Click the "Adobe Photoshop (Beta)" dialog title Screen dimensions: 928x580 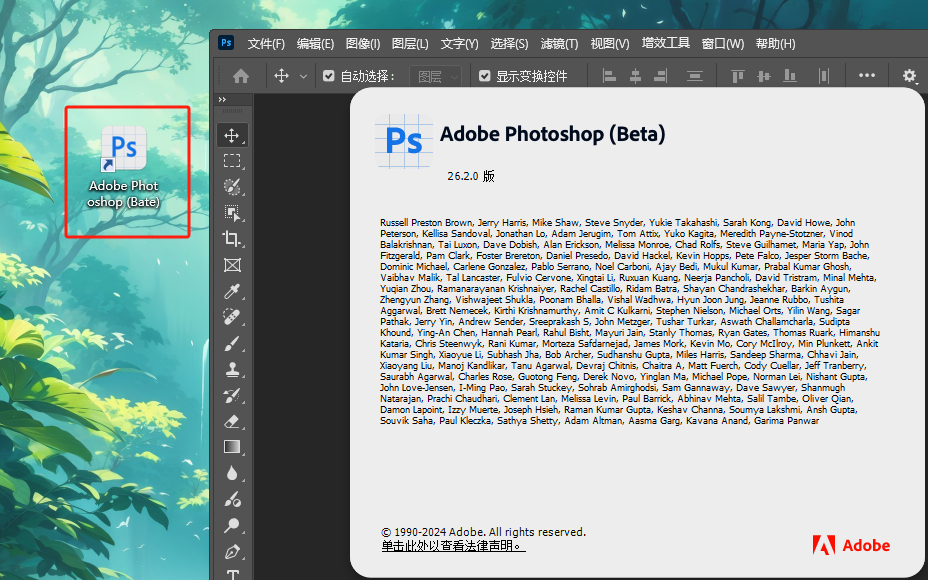553,134
